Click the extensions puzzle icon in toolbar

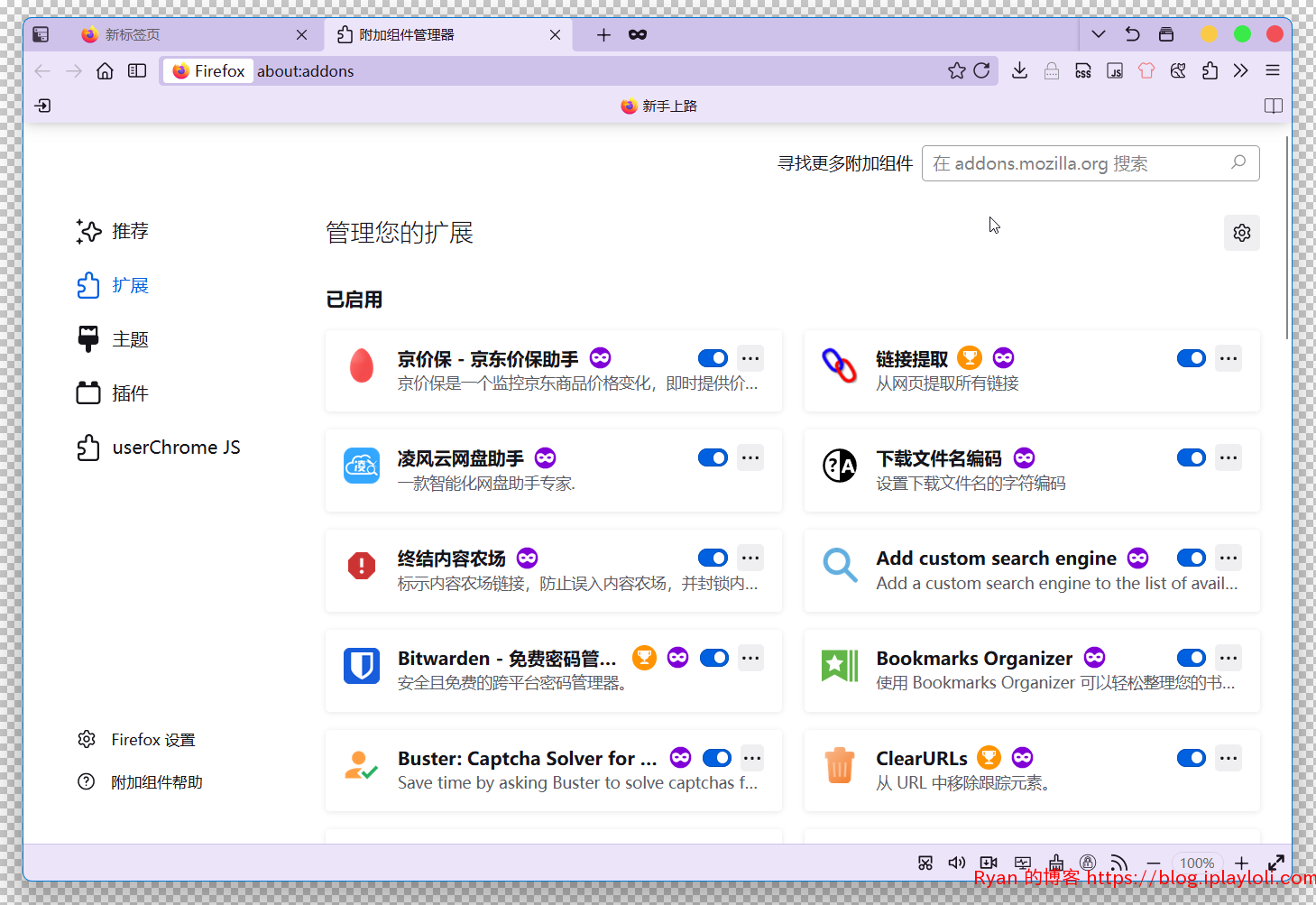1210,71
